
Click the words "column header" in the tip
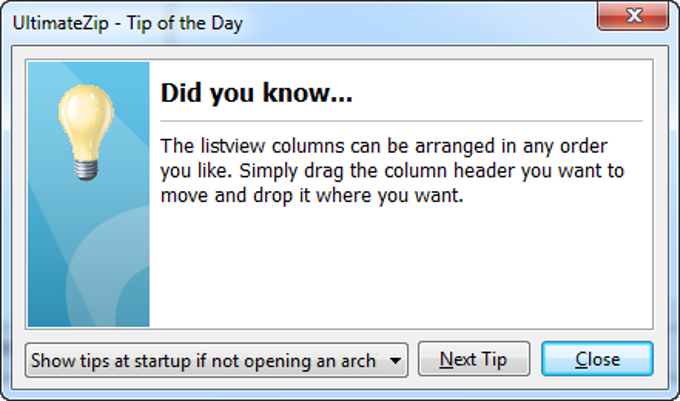click(x=431, y=171)
